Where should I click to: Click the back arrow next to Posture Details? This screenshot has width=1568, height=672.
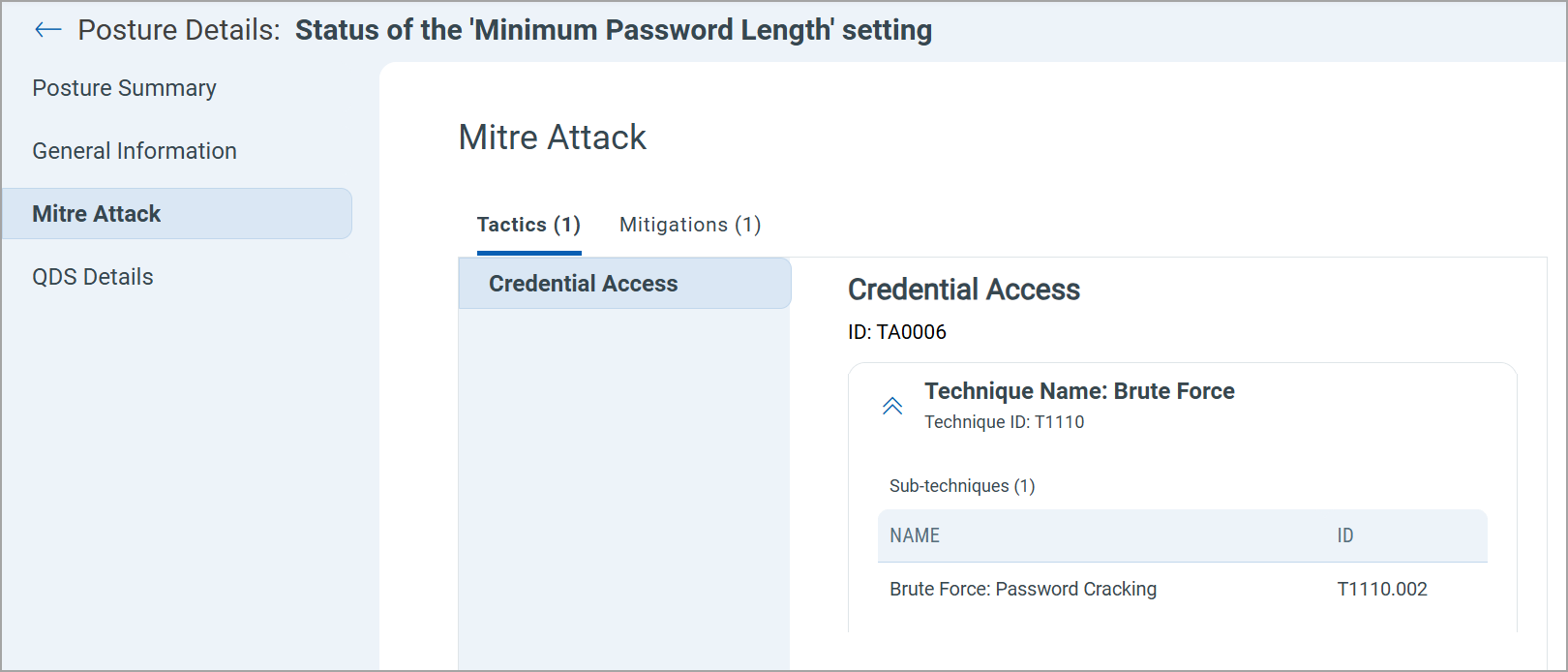pyautogui.click(x=47, y=30)
